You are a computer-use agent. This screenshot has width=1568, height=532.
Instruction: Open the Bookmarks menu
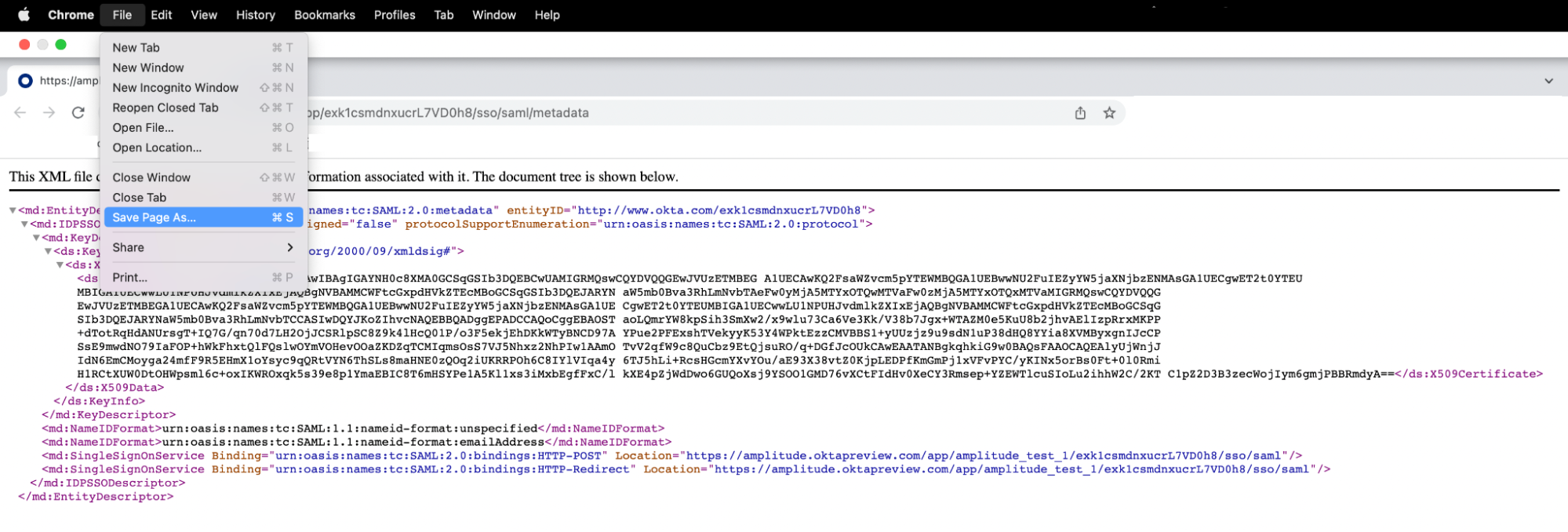click(324, 15)
